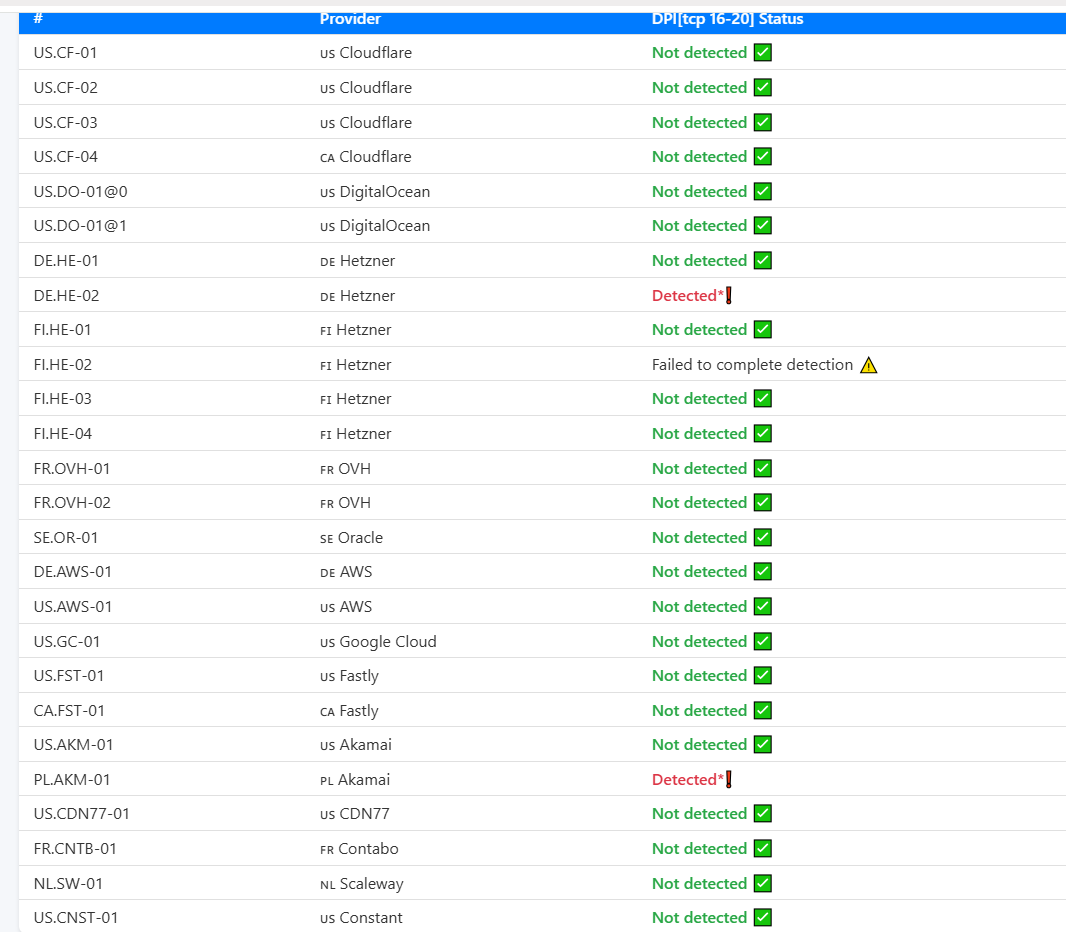
Task: Click green checkmark icon in US.DO-01@1 row
Action: (763, 226)
